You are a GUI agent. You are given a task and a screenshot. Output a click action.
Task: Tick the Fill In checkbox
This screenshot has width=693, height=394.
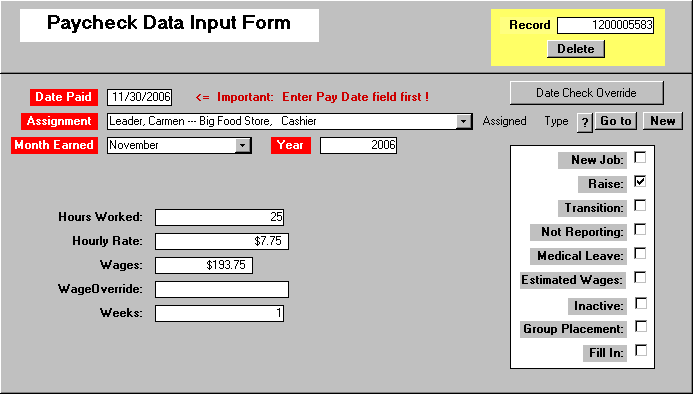pos(641,350)
